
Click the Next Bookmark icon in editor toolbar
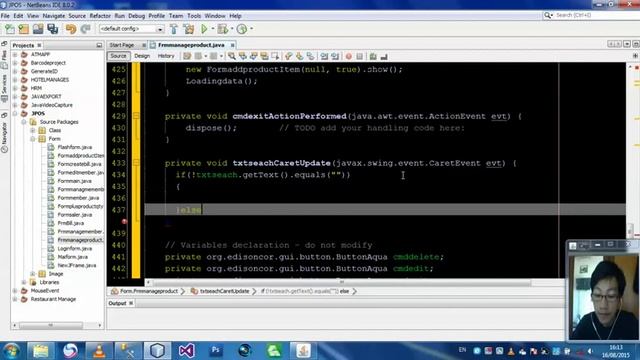click(300, 56)
